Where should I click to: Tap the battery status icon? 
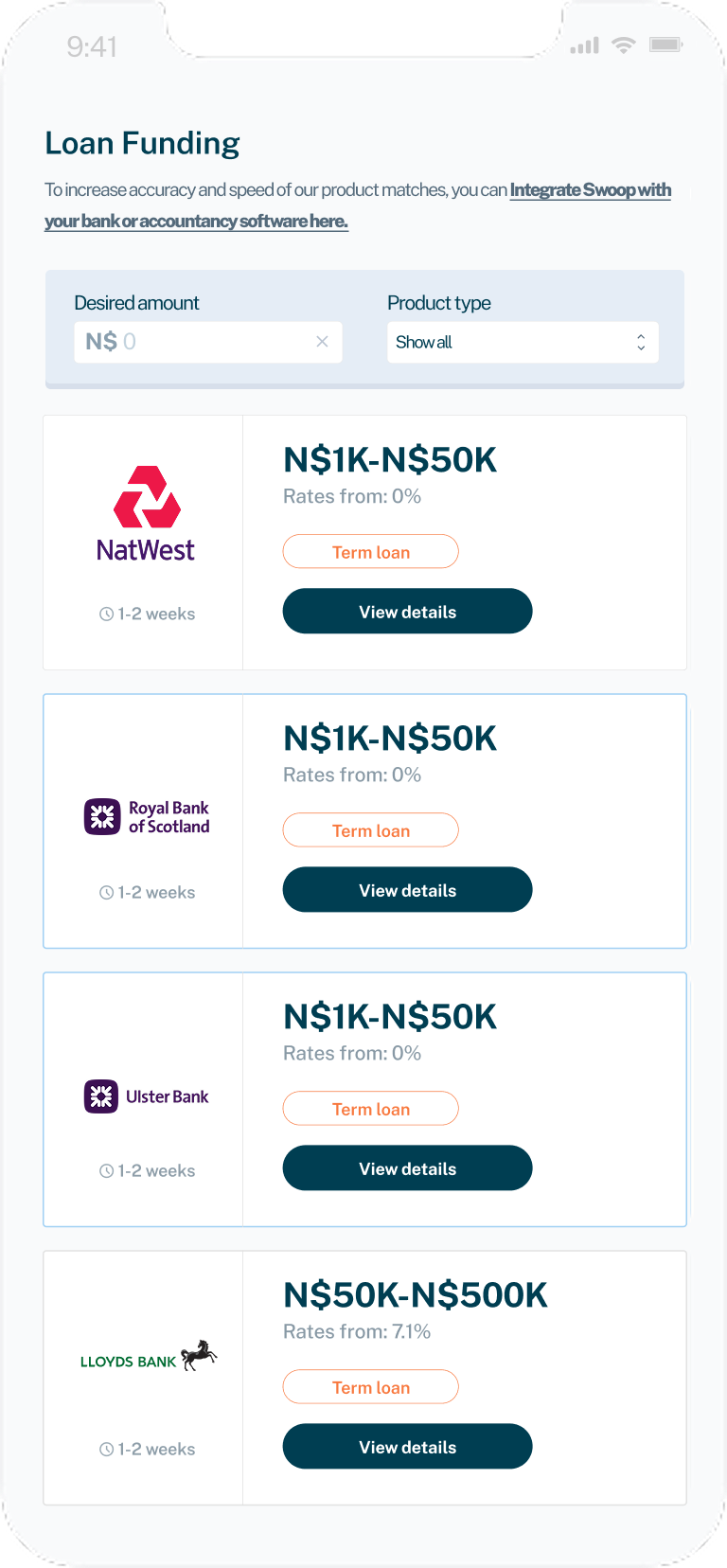665,45
